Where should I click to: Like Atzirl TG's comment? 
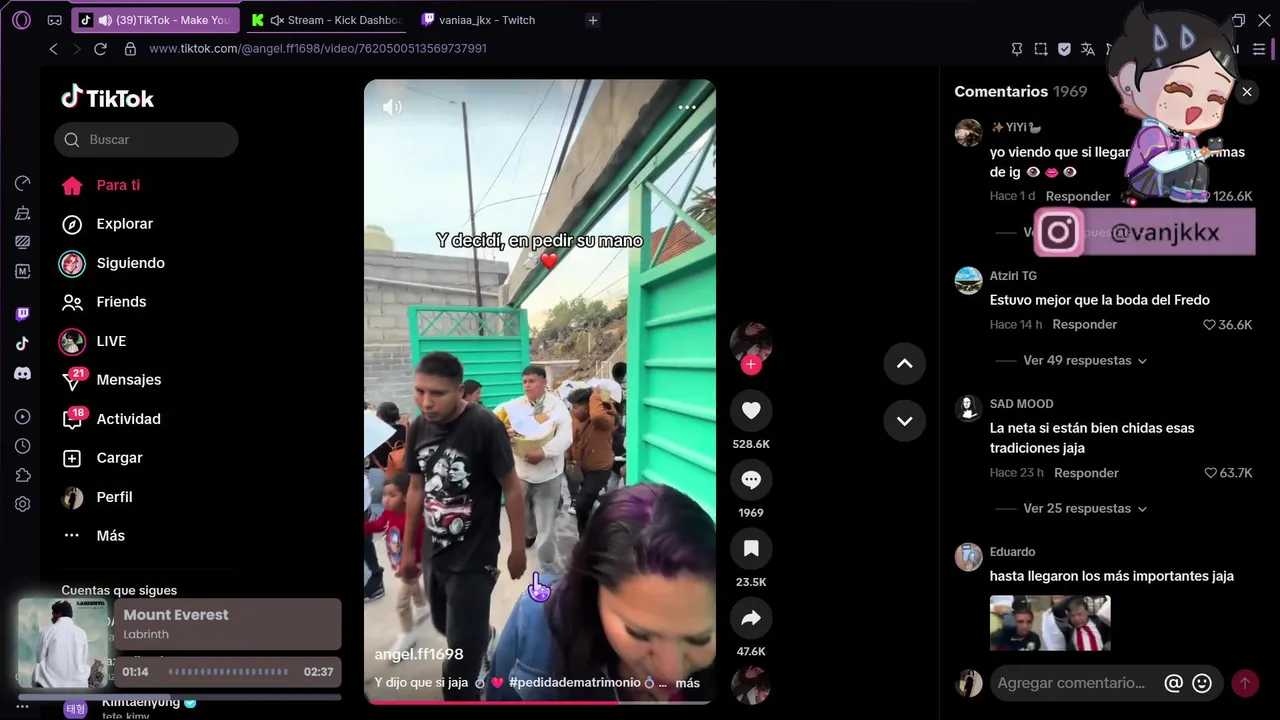[x=1209, y=325]
